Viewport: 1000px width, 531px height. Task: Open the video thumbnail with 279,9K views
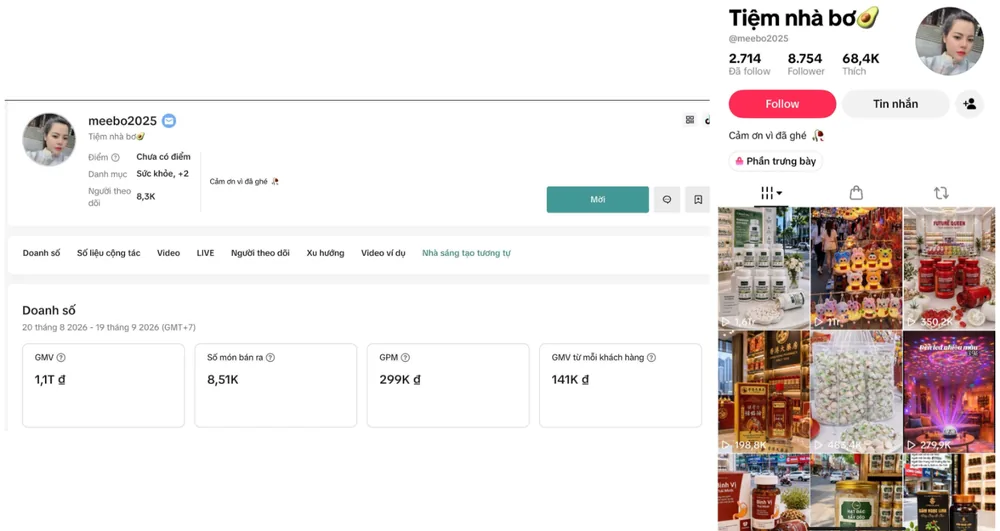point(949,391)
